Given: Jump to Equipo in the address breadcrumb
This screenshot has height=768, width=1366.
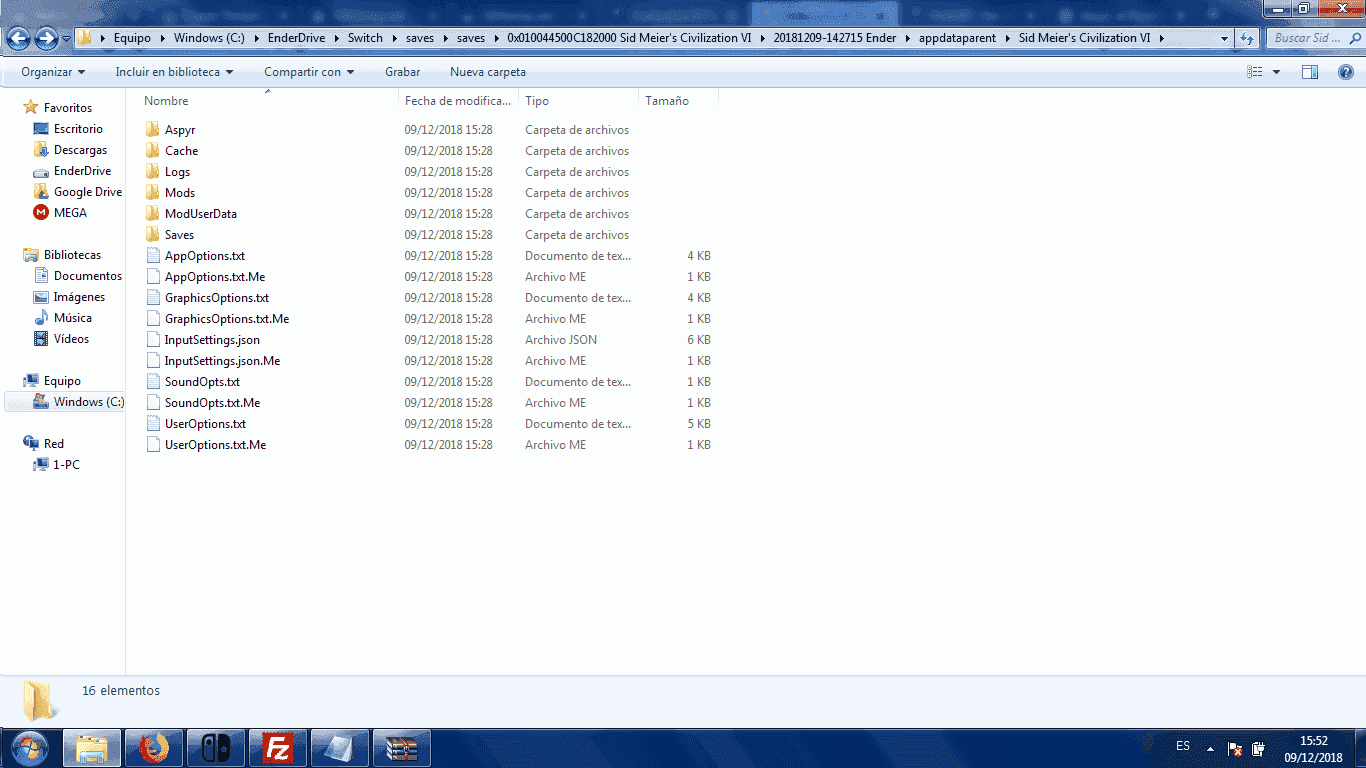Looking at the screenshot, I should (x=132, y=38).
